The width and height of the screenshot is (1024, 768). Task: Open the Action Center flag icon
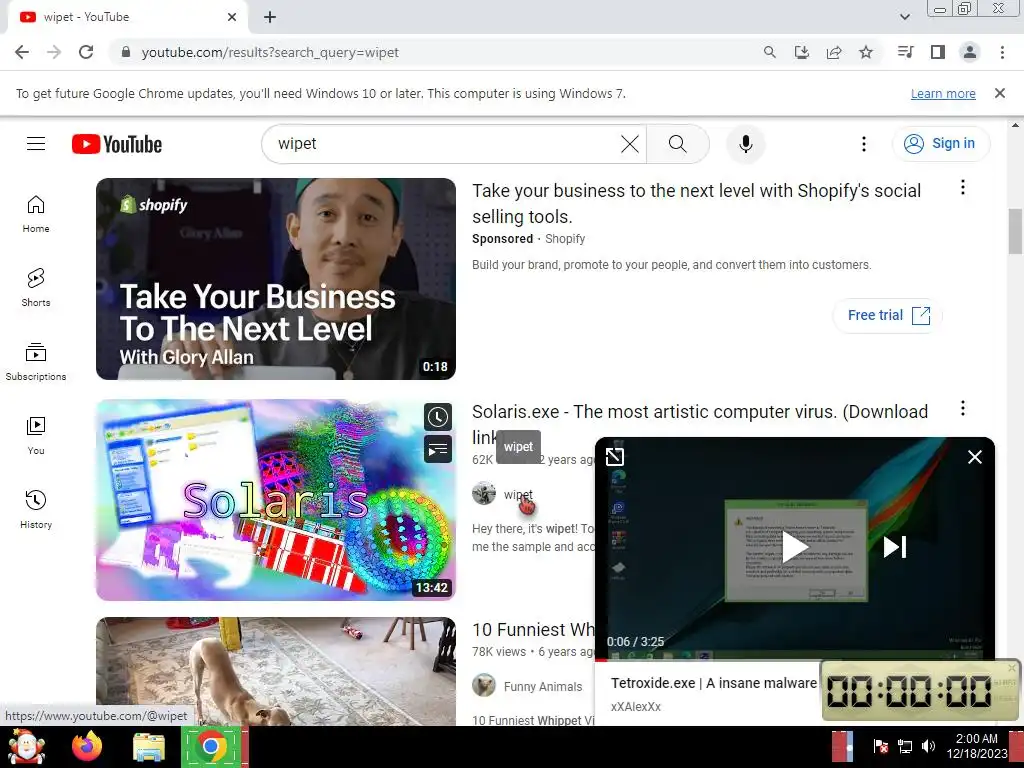click(881, 746)
